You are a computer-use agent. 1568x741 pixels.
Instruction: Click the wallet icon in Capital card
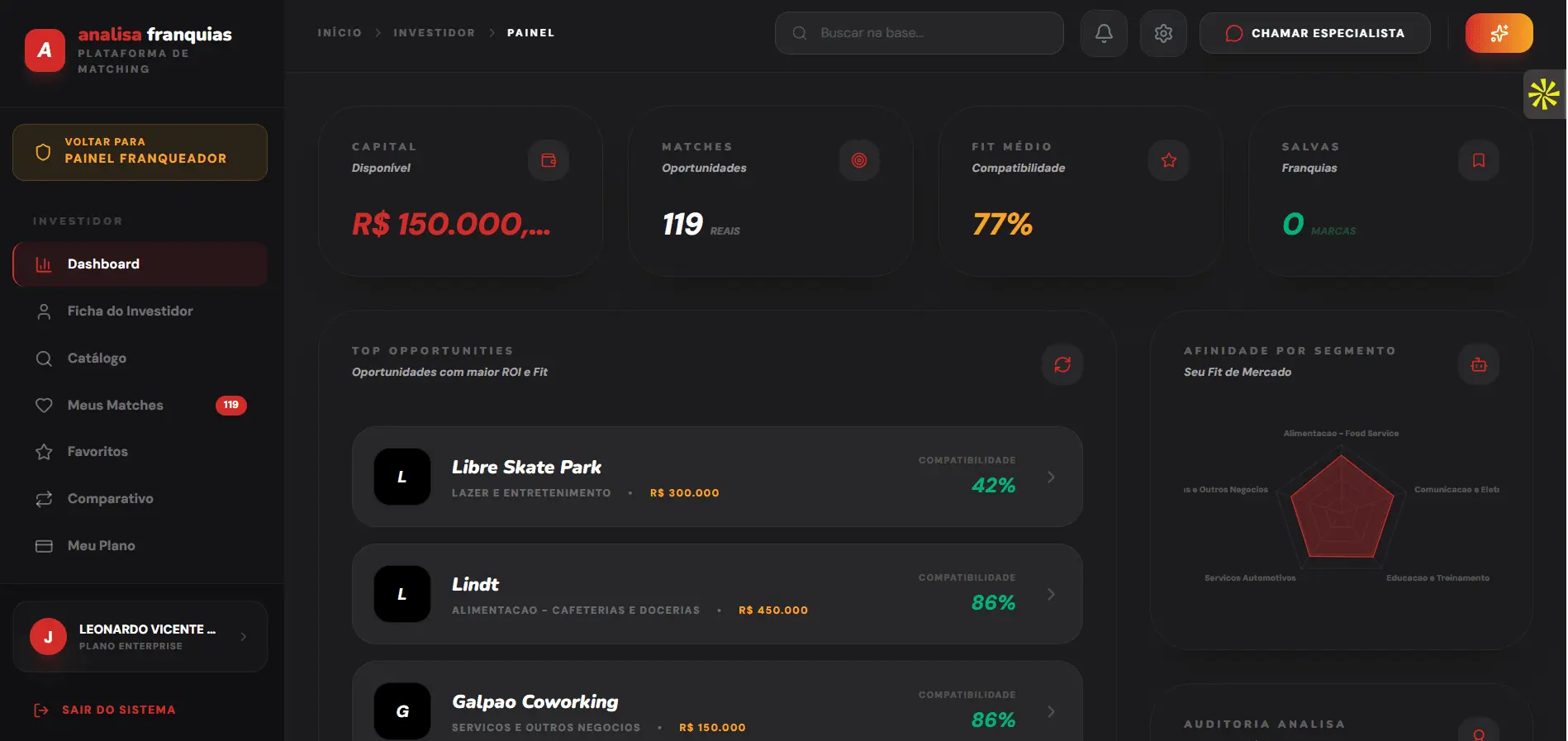coord(549,160)
